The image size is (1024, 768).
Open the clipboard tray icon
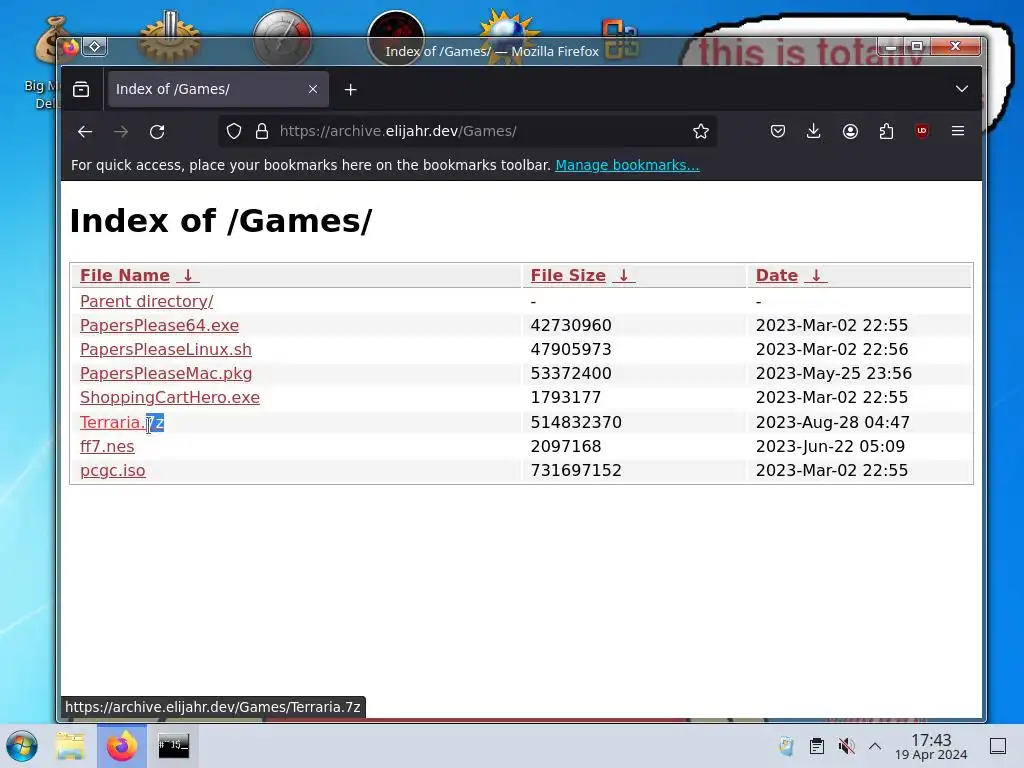click(816, 746)
